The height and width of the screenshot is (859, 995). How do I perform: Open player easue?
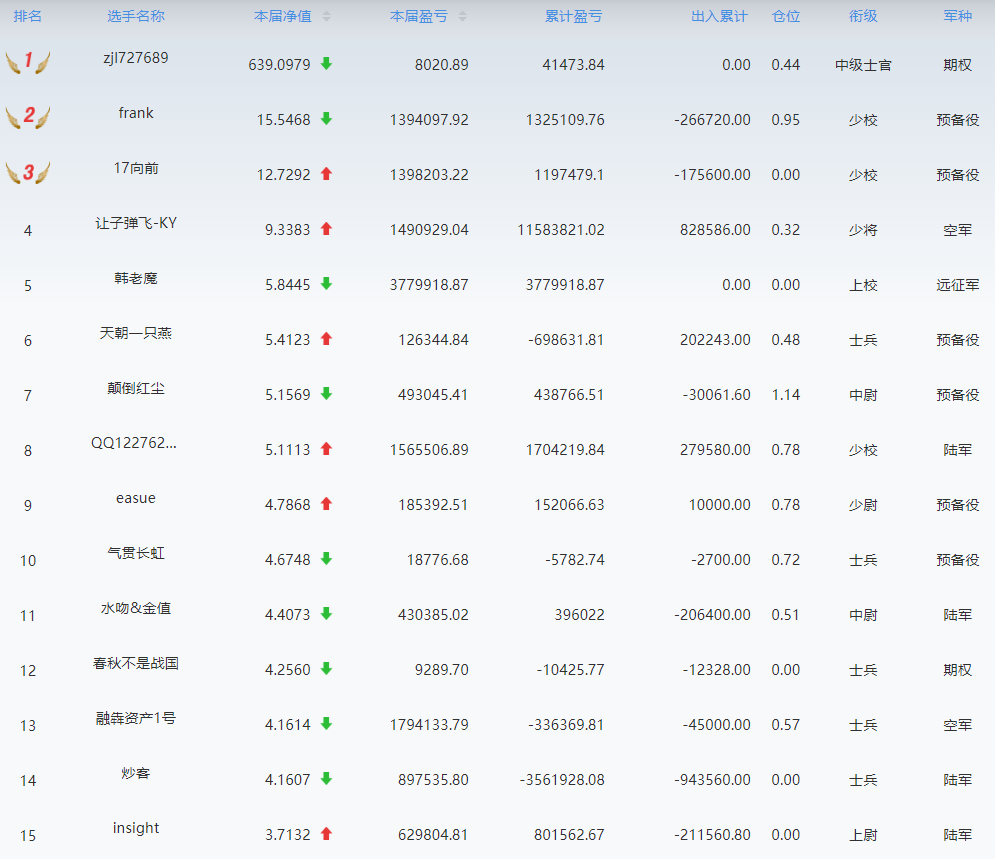(x=136, y=498)
